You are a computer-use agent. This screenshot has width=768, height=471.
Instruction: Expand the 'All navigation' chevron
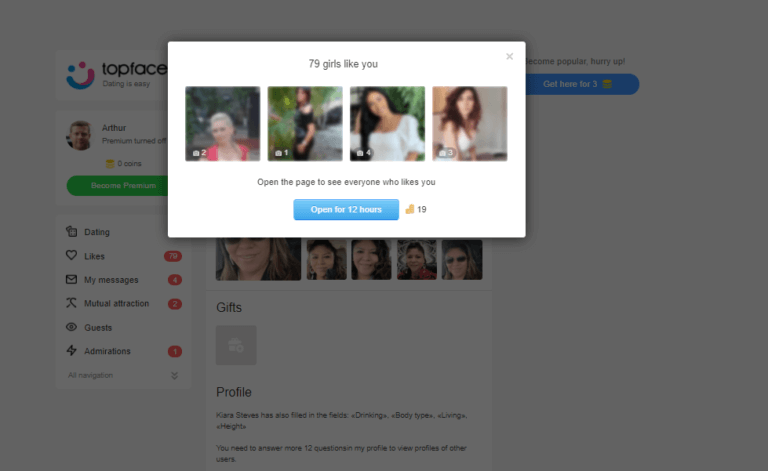pos(174,376)
